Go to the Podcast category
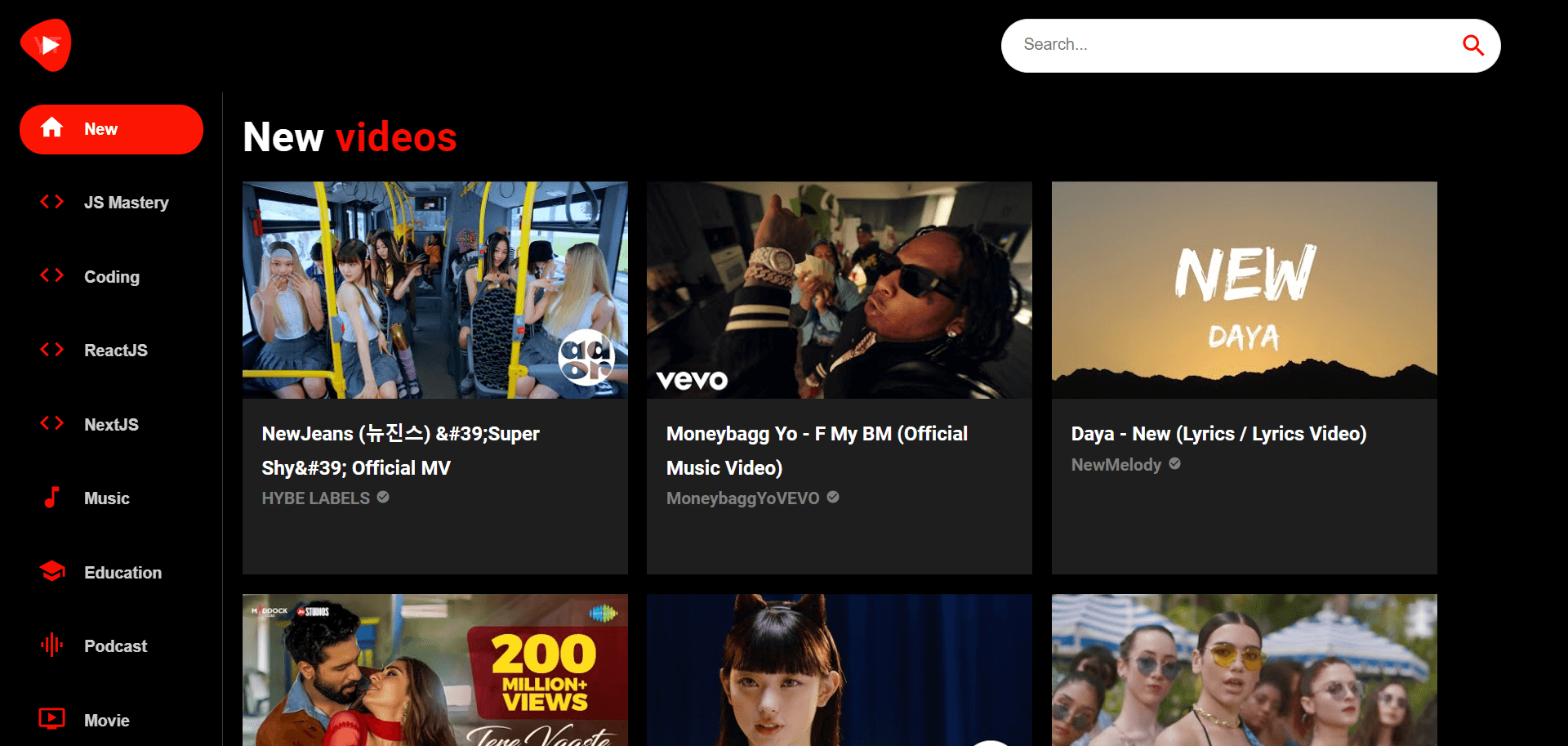 111,646
